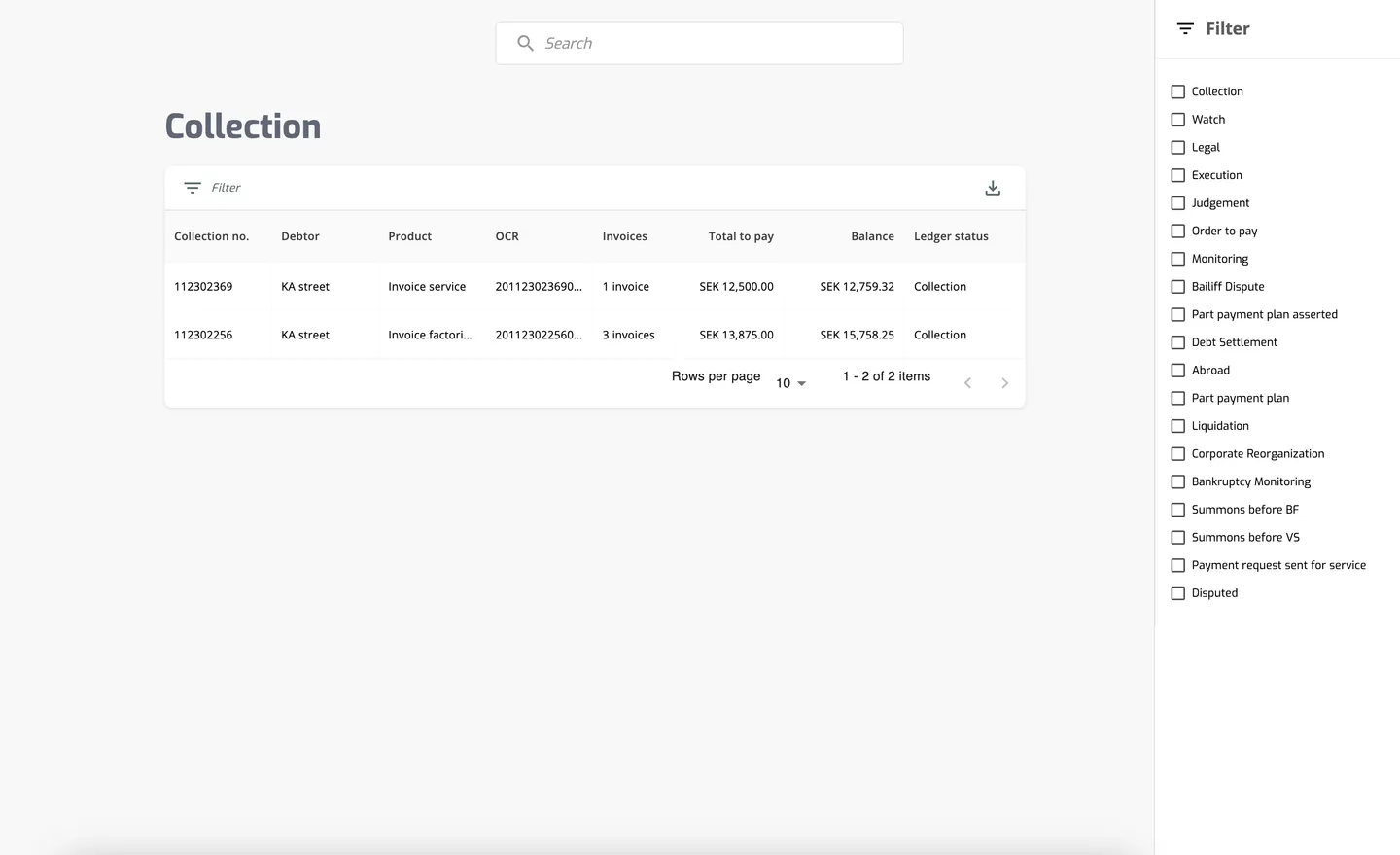Toggle the Summons before VS checkbox
This screenshot has width=1400, height=855.
[x=1178, y=538]
